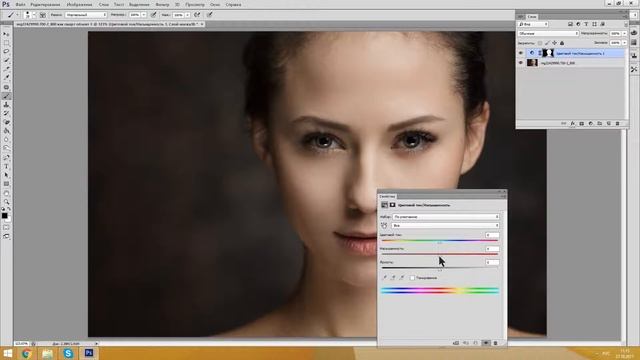640x360 pixels.
Task: Filter layers by adjustment layer icon
Action: (578, 24)
